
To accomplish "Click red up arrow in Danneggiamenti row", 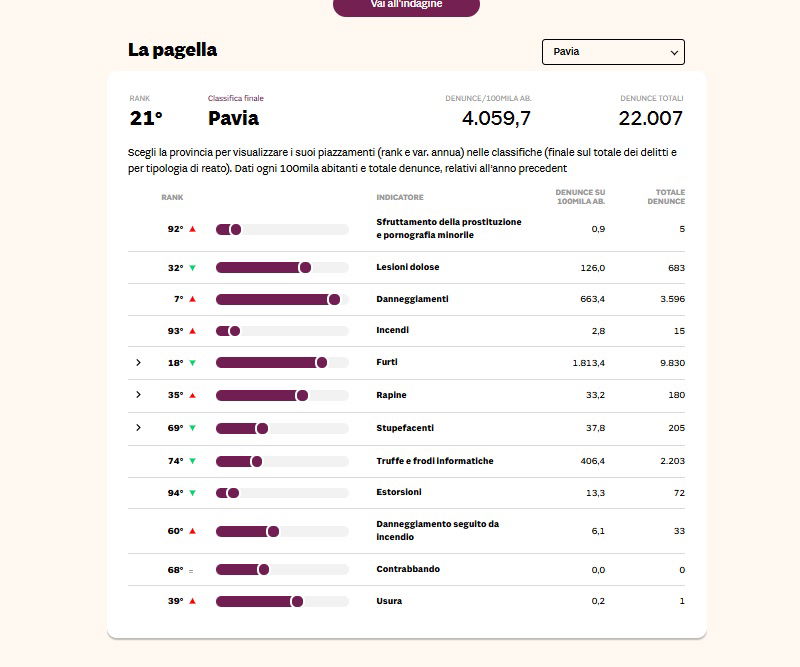I will [192, 299].
